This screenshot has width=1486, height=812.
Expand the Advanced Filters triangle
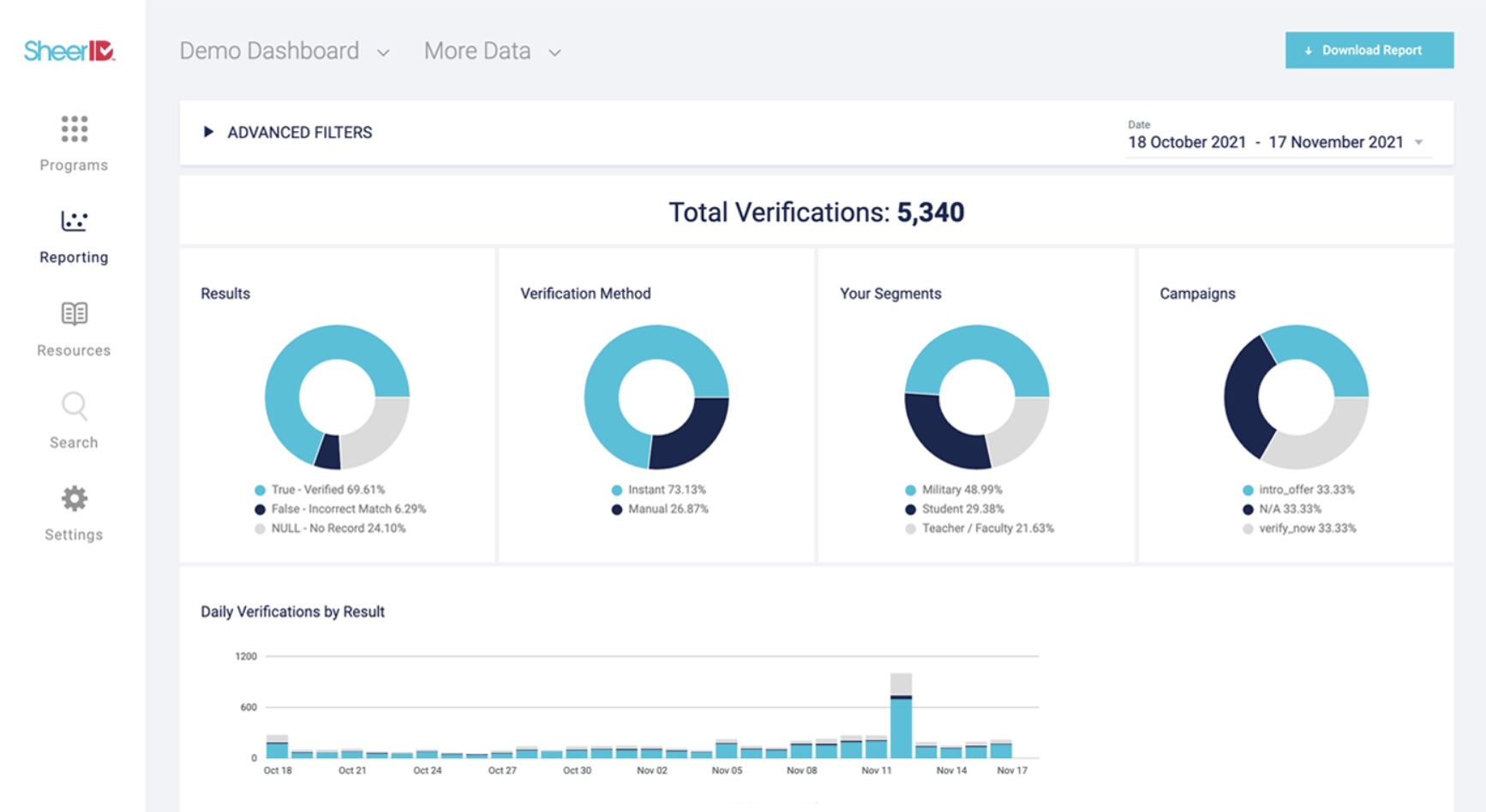(x=207, y=132)
